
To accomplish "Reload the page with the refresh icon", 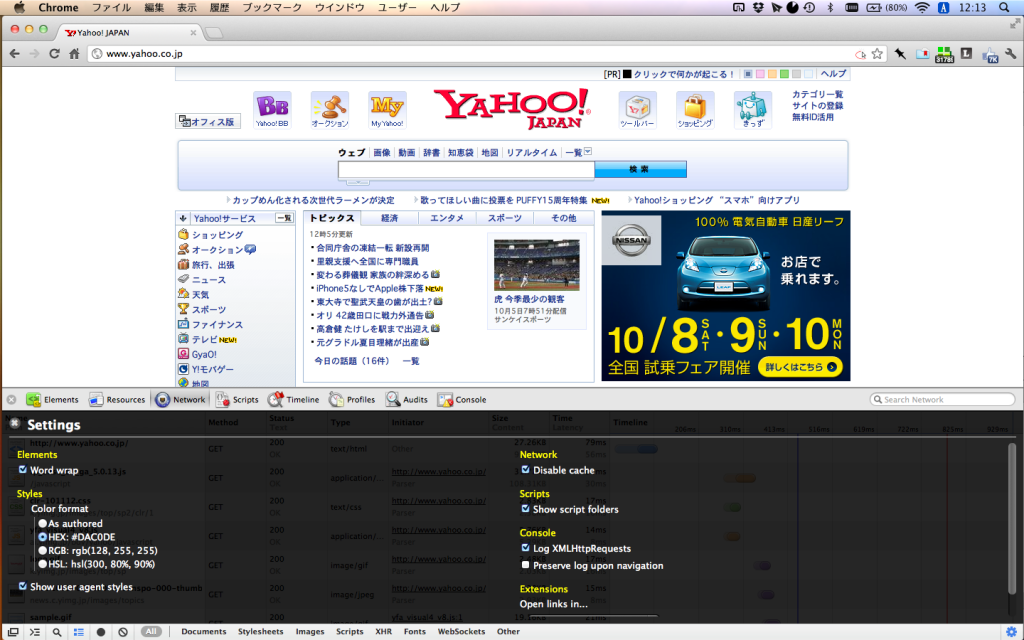I will pos(54,54).
